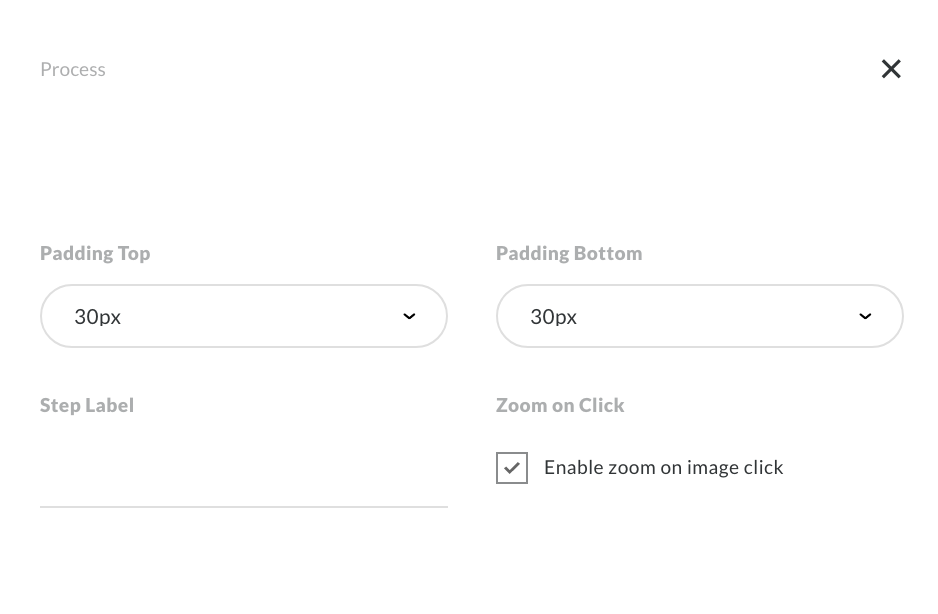Close the Process settings panel
The height and width of the screenshot is (614, 938).
click(x=891, y=69)
